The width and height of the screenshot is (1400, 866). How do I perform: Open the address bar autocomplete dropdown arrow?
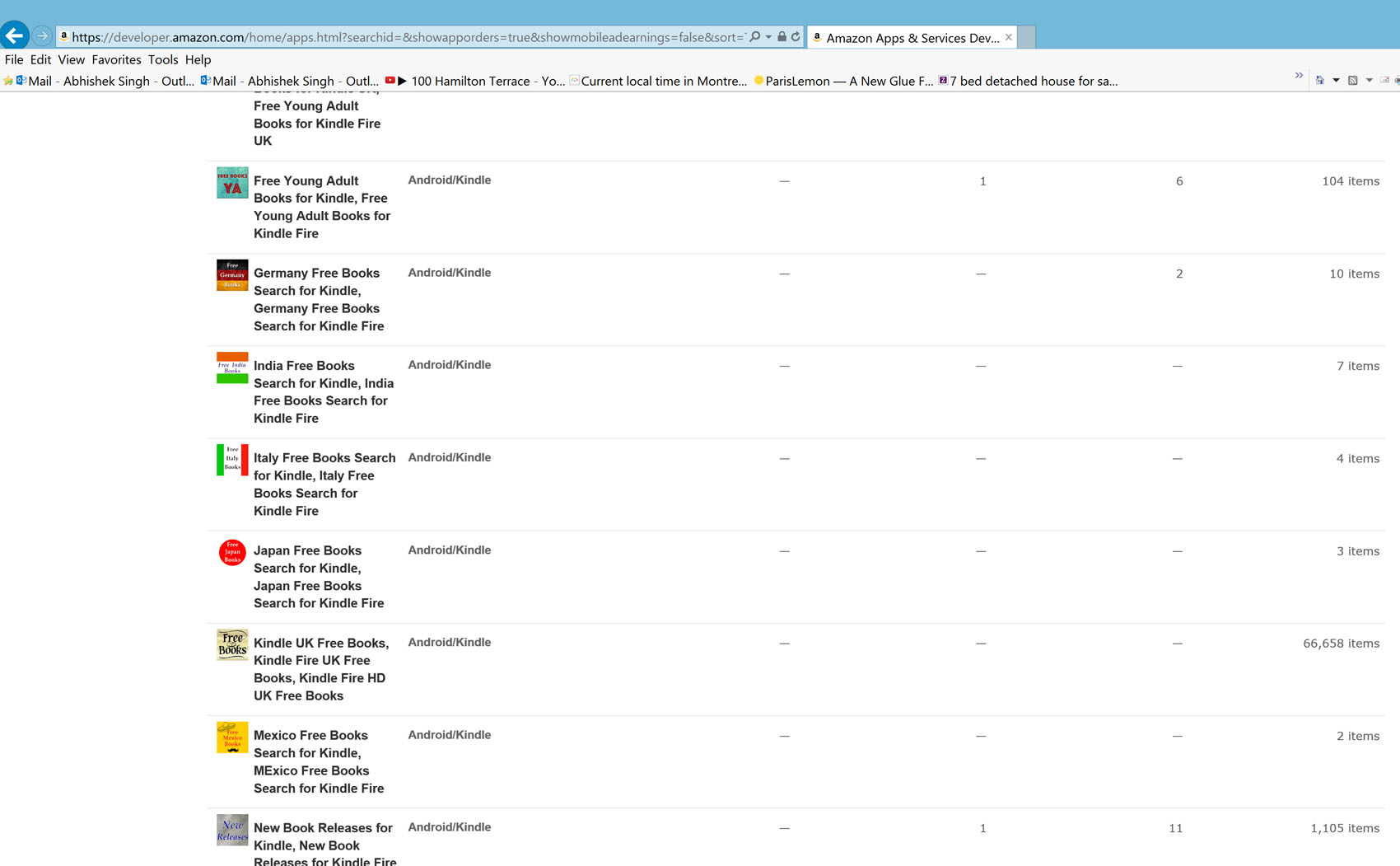(768, 37)
